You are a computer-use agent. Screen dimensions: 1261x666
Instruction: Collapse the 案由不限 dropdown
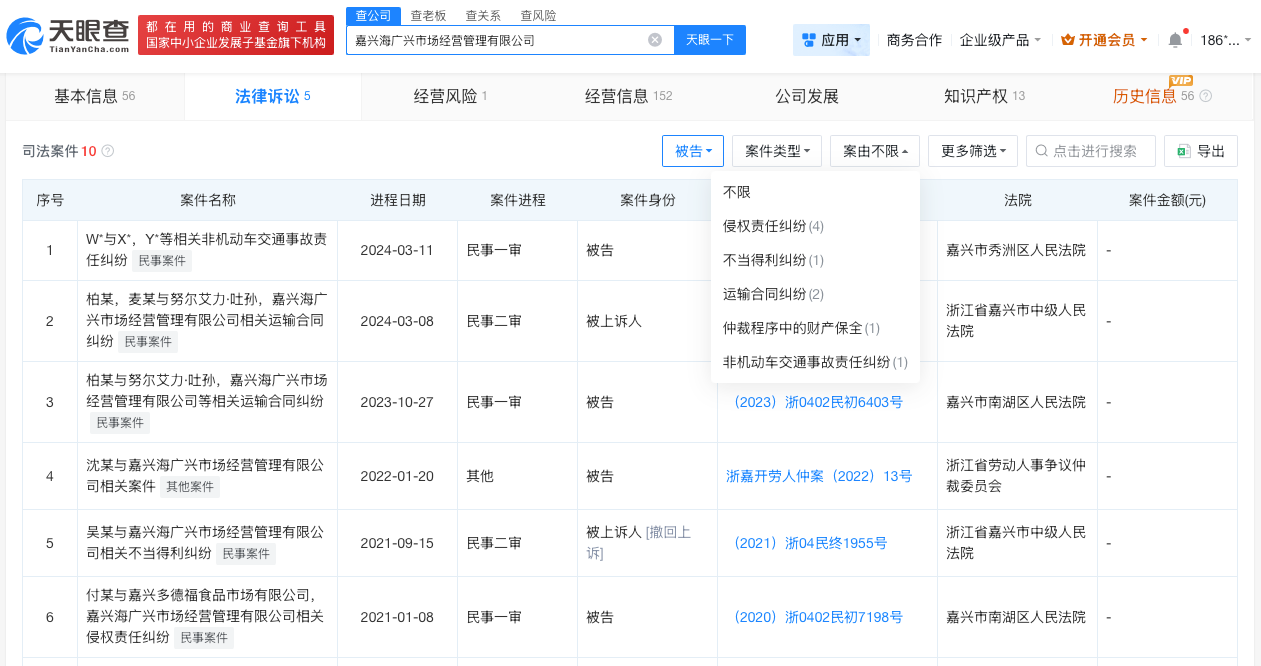(x=875, y=151)
